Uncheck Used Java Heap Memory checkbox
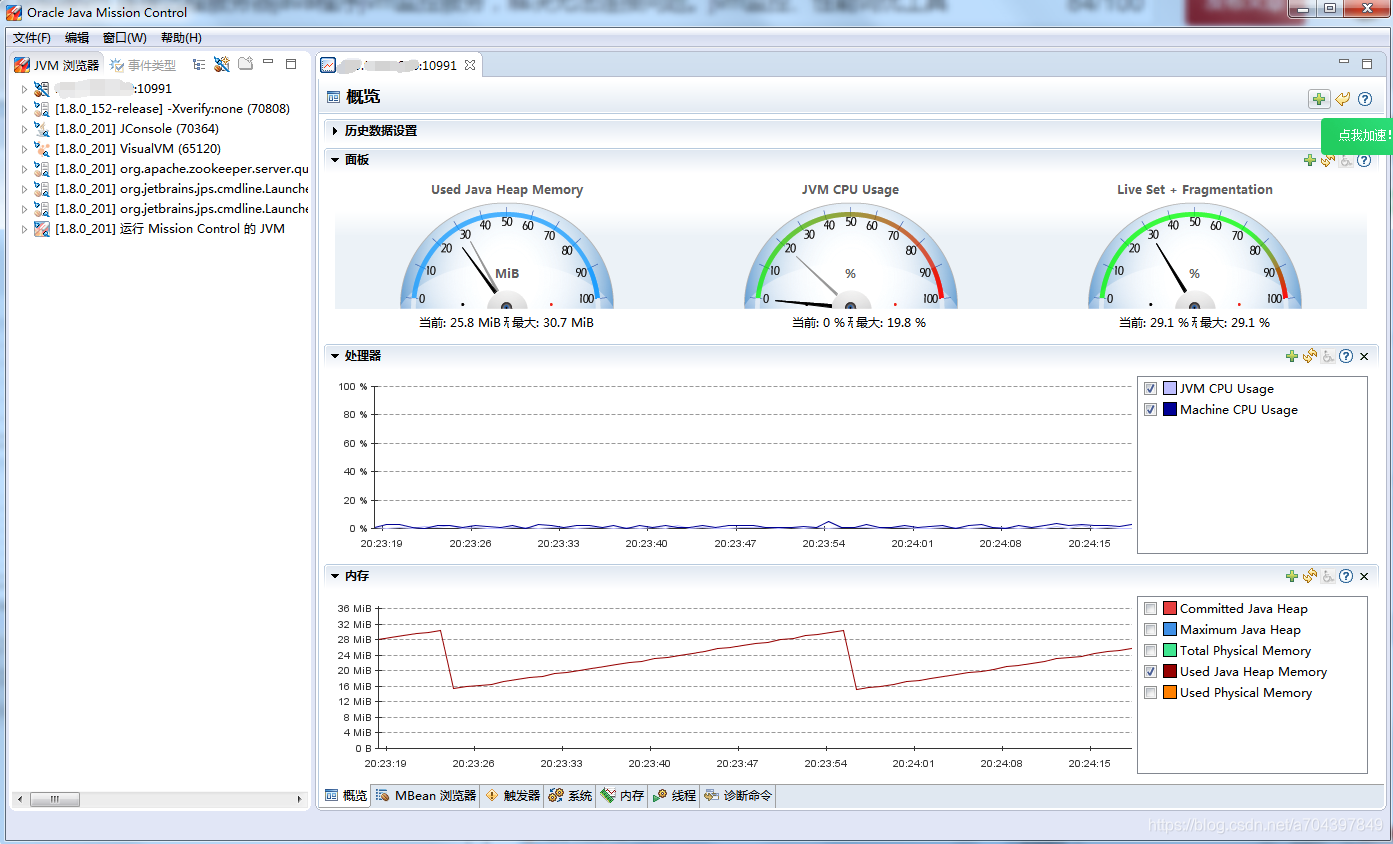This screenshot has width=1393, height=844. point(1151,671)
